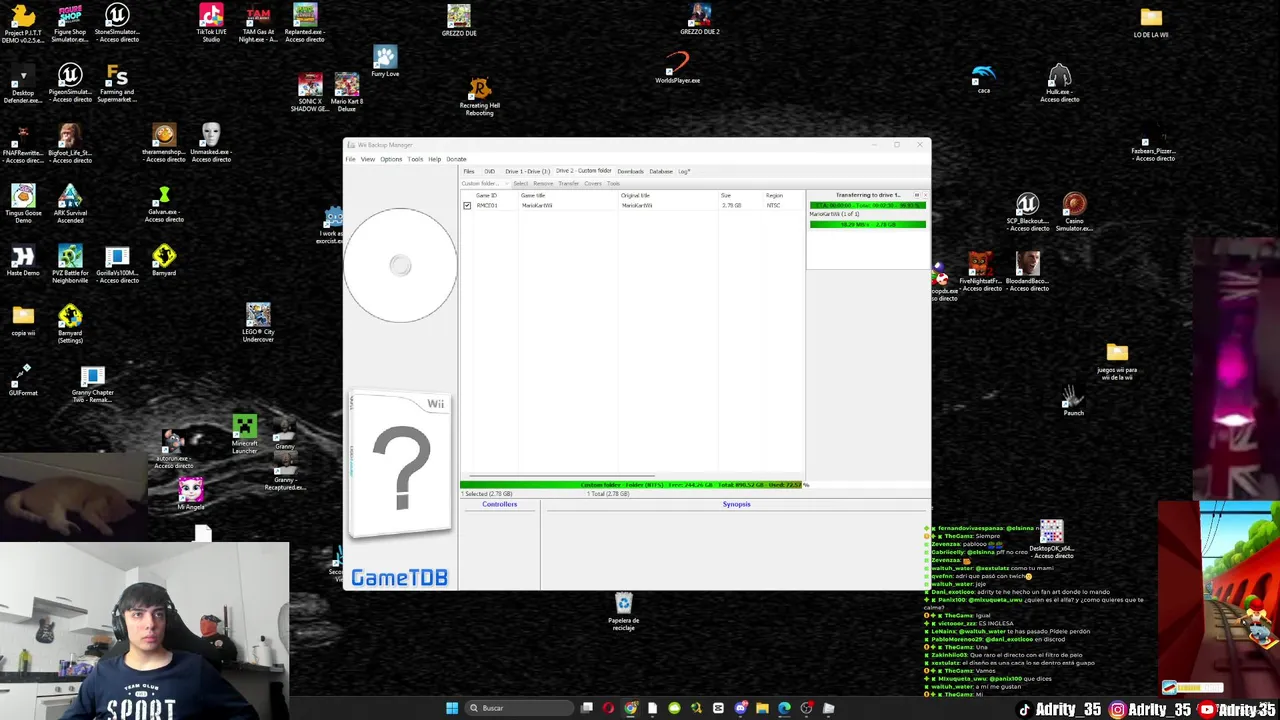Select the Project P.I.T.T DEMO desktop icon
Viewport: 1280px width, 720px height.
tap(23, 22)
